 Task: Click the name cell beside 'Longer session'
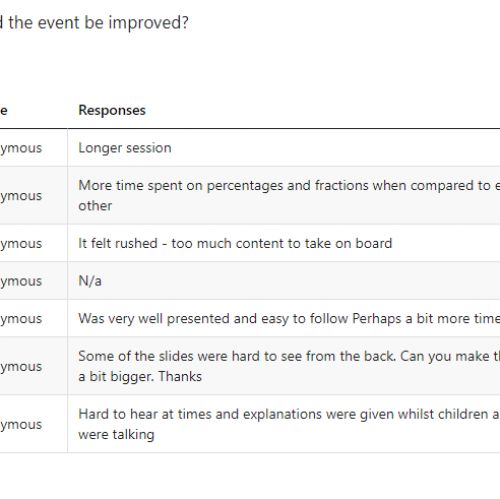[x=21, y=148]
